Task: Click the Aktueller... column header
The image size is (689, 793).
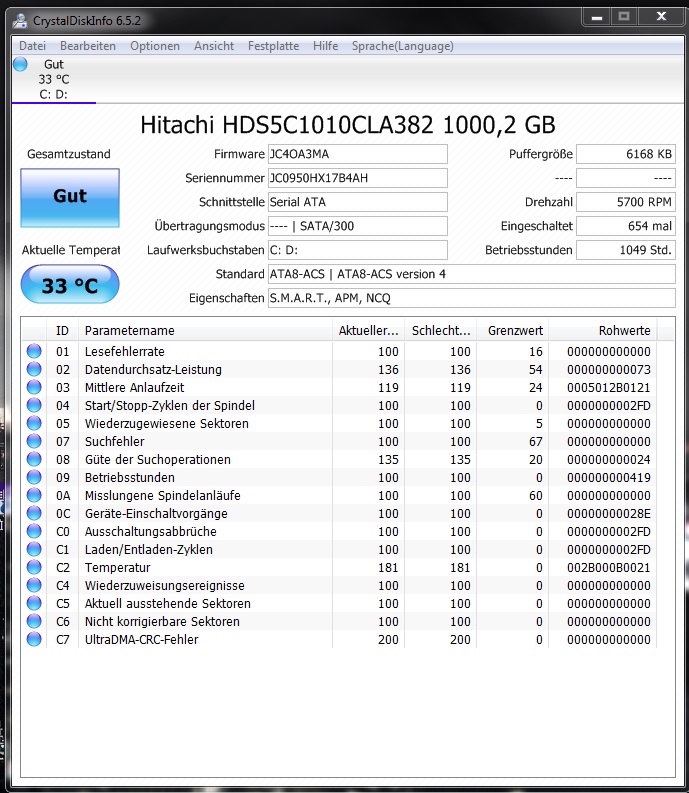Action: 368,331
